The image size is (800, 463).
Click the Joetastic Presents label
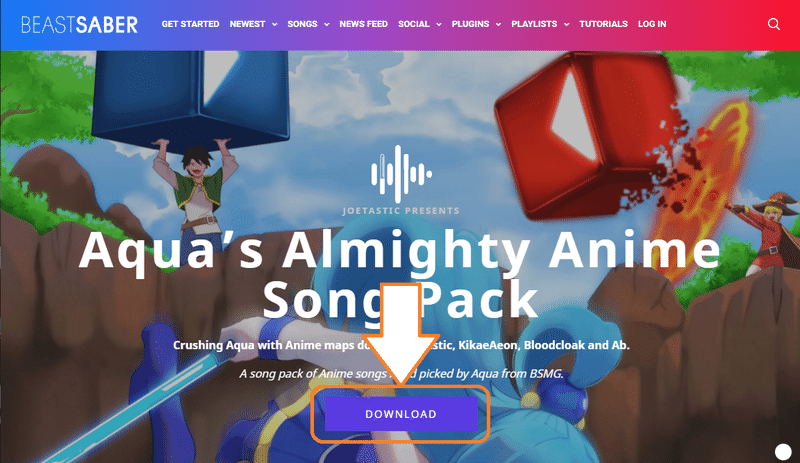401,210
